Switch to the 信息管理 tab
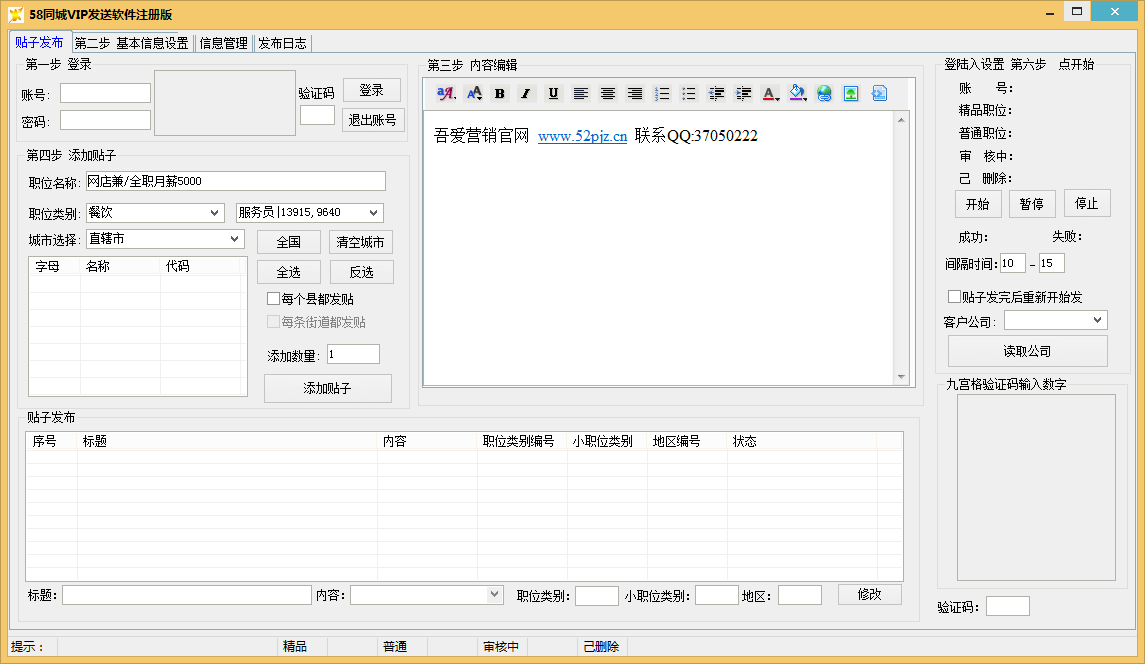This screenshot has width=1145, height=664. tap(223, 43)
